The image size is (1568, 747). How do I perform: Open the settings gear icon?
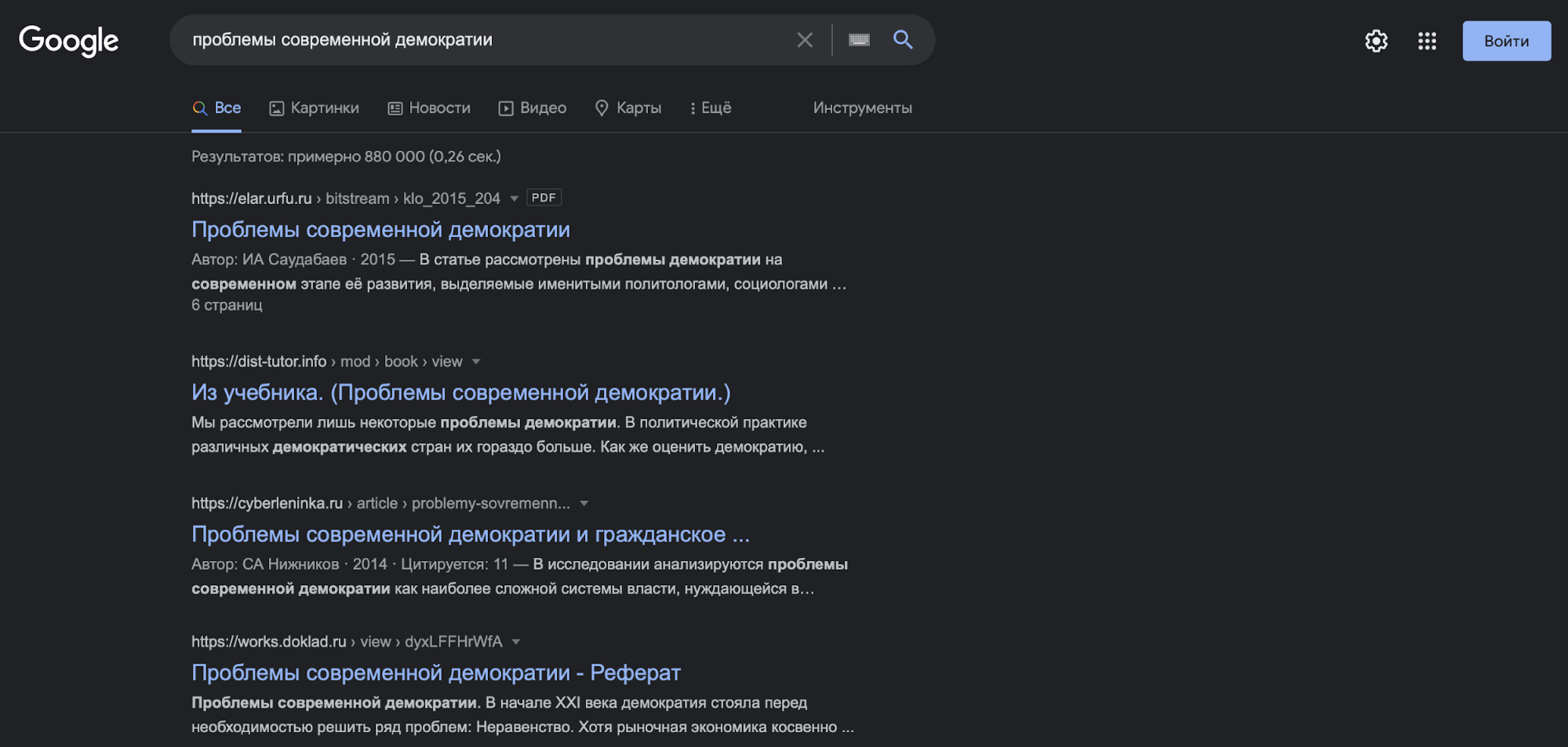click(1376, 41)
